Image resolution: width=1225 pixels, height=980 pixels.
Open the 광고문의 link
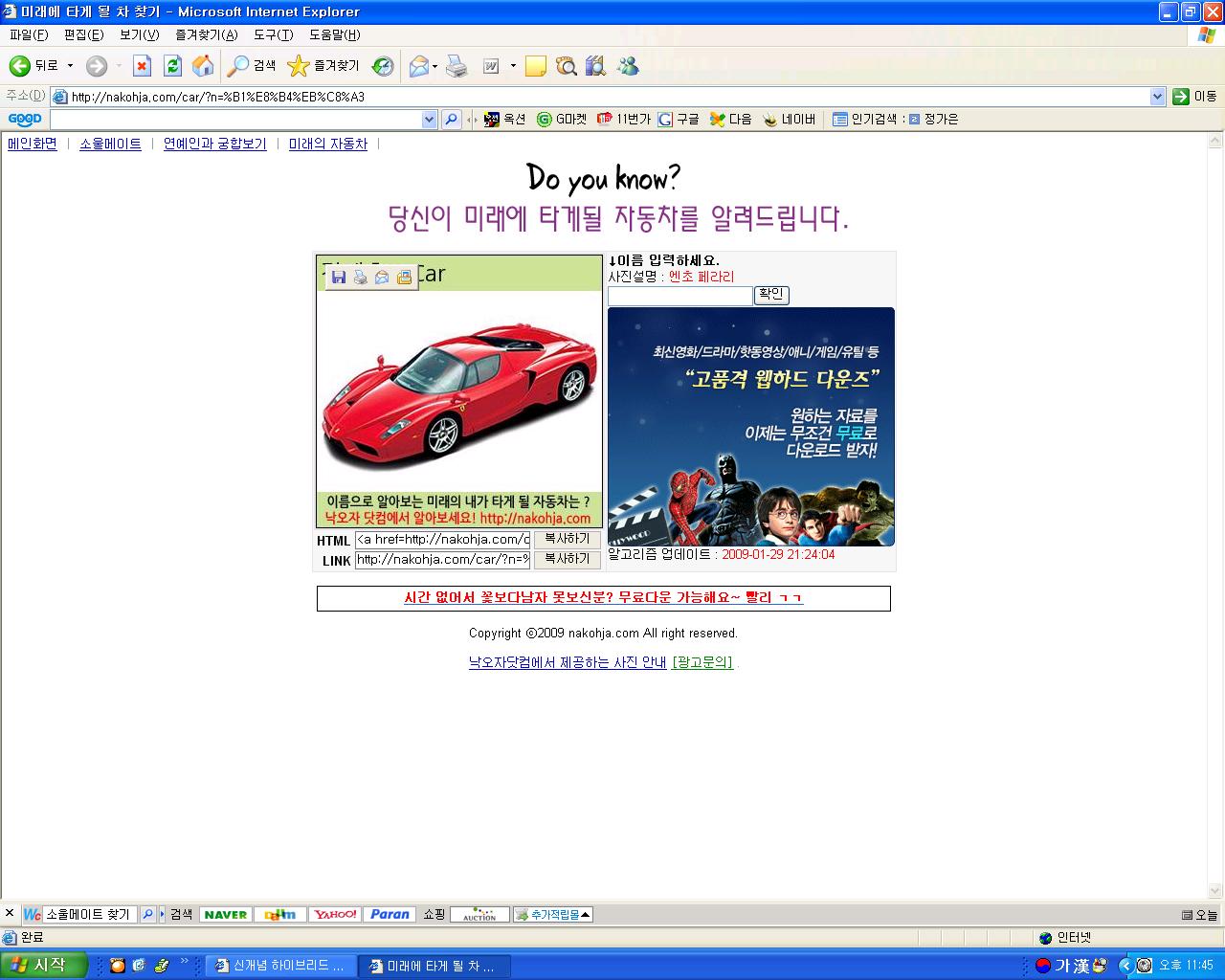(702, 662)
